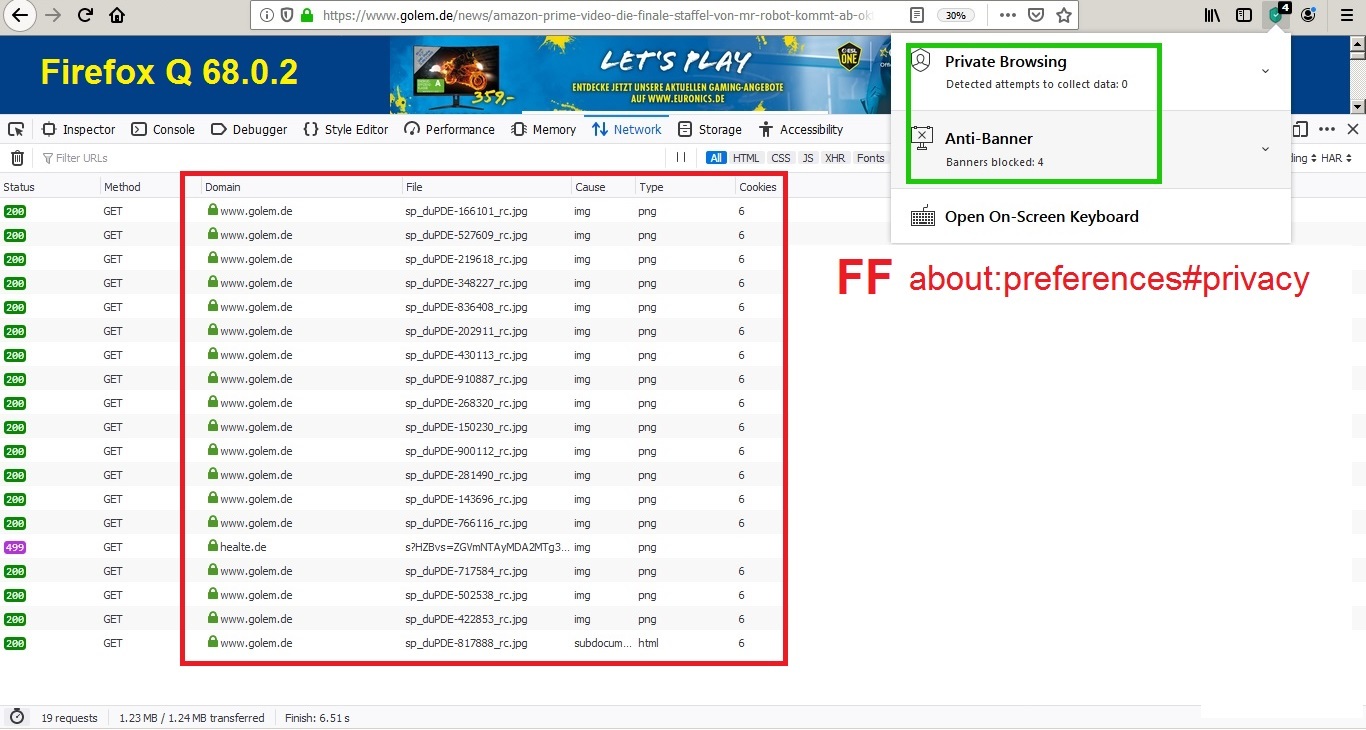The image size is (1366, 730).
Task: Select the Network tab
Action: [627, 129]
